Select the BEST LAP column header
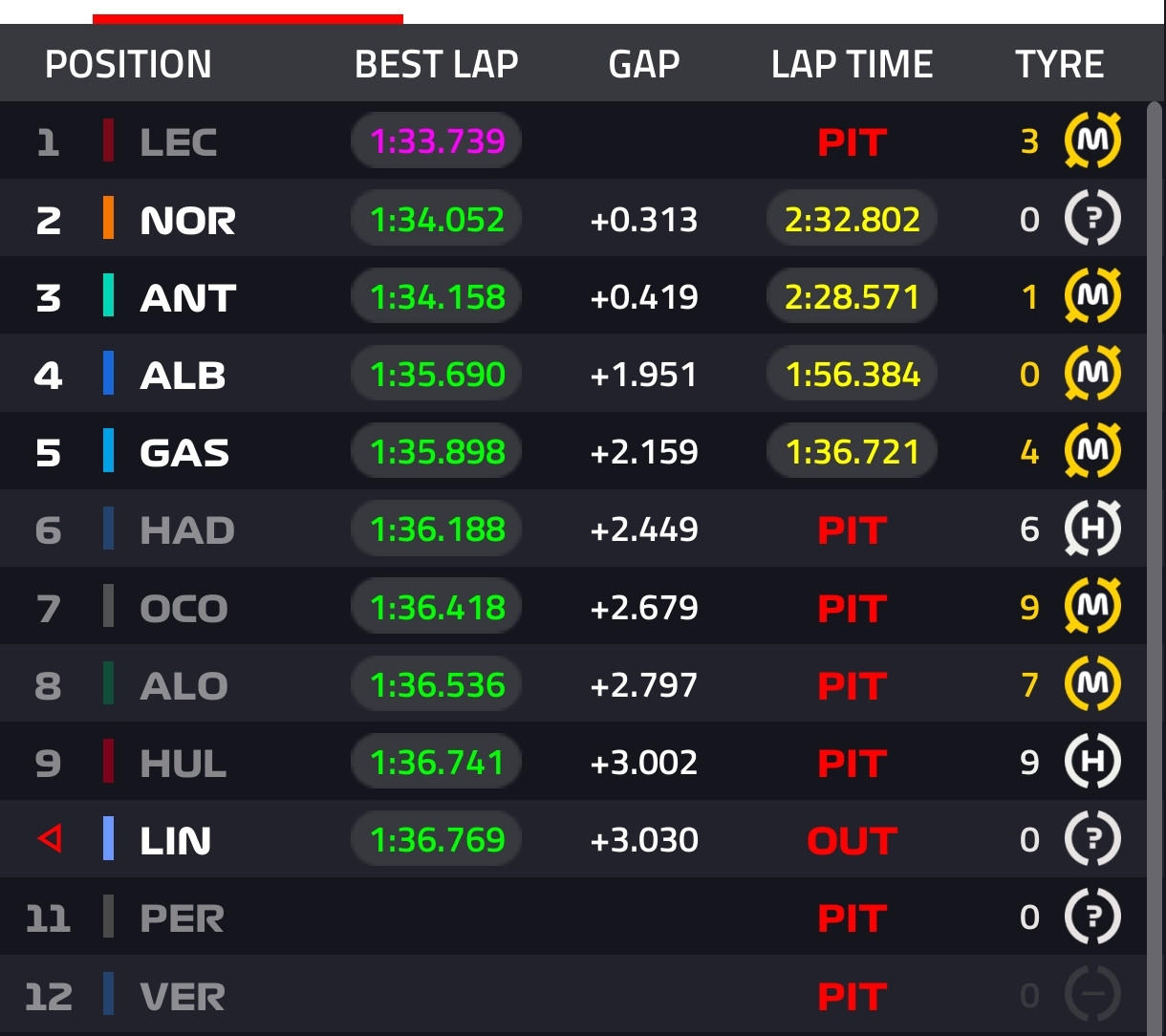The height and width of the screenshot is (1036, 1166). pos(436,64)
